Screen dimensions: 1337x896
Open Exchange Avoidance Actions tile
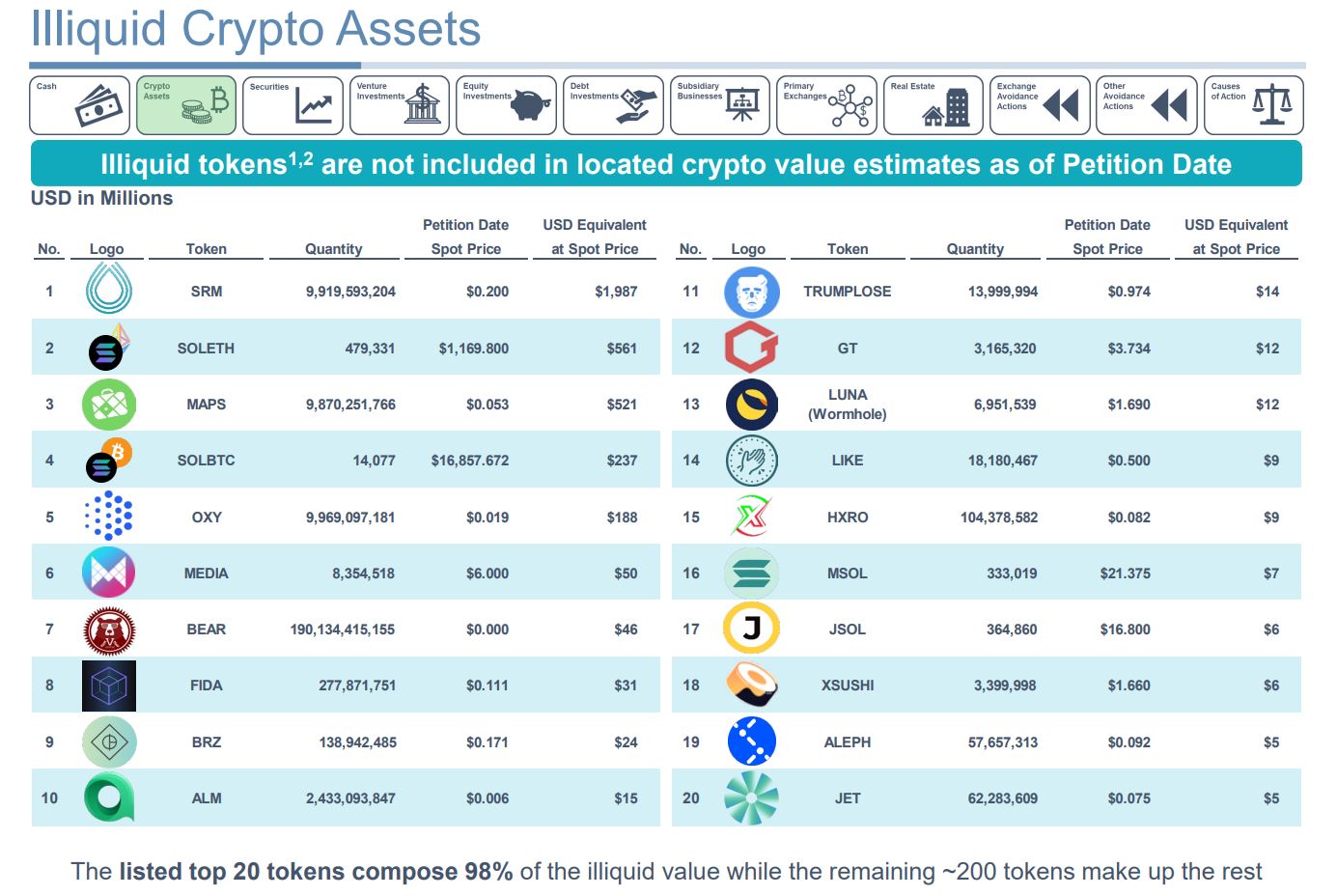click(x=1040, y=105)
